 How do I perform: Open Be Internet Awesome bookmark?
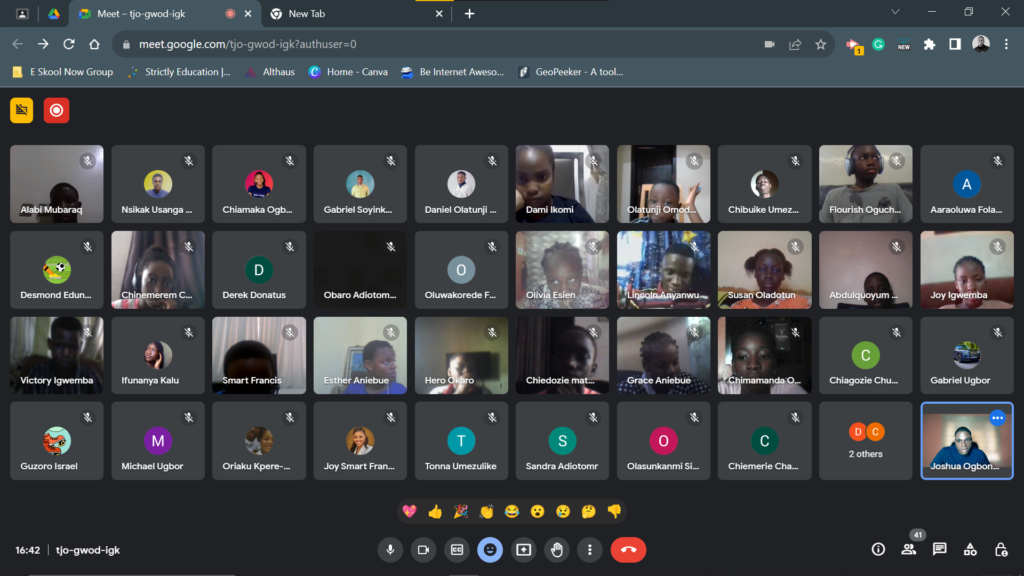(x=453, y=72)
